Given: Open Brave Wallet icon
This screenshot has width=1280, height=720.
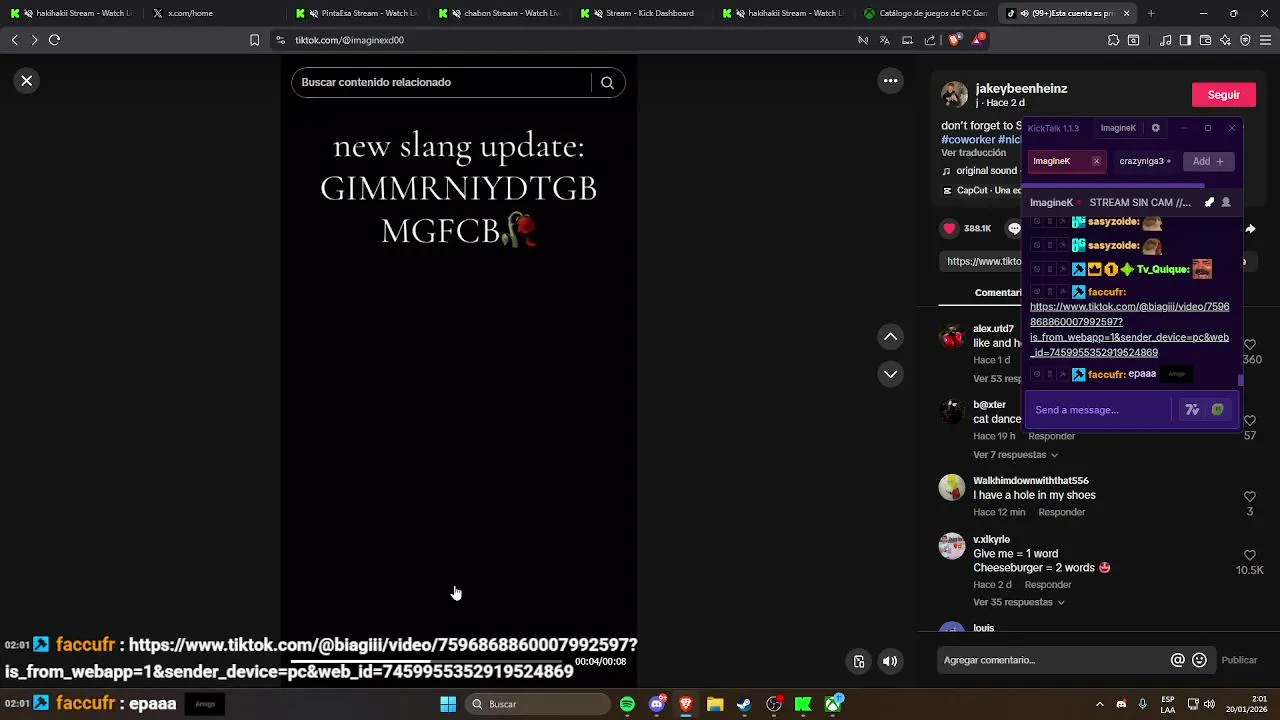Looking at the screenshot, I should click(1205, 40).
